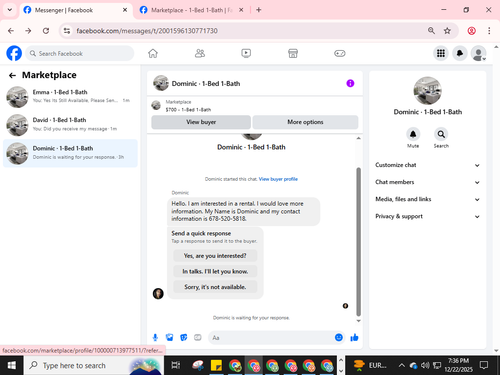
Task: Click the Windows taskbar search box
Action: click(93, 365)
